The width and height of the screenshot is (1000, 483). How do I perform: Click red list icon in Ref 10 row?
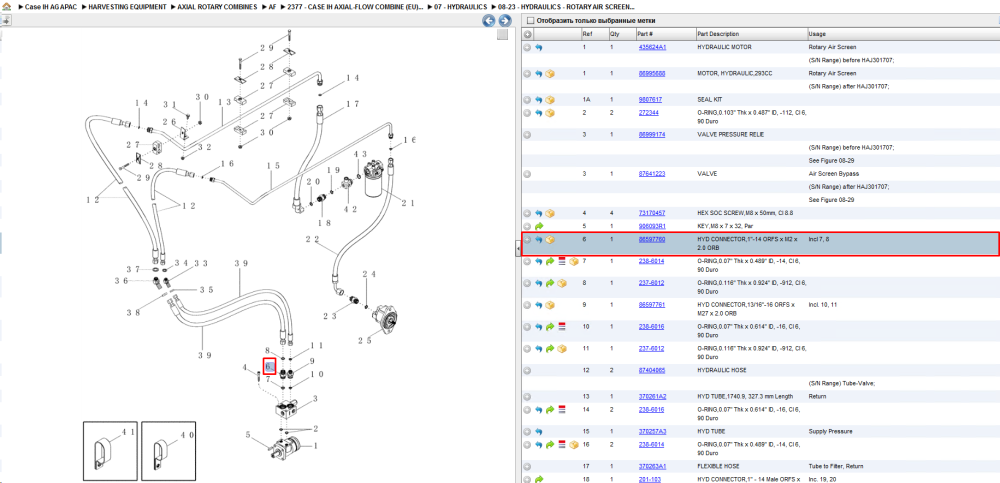tap(562, 327)
